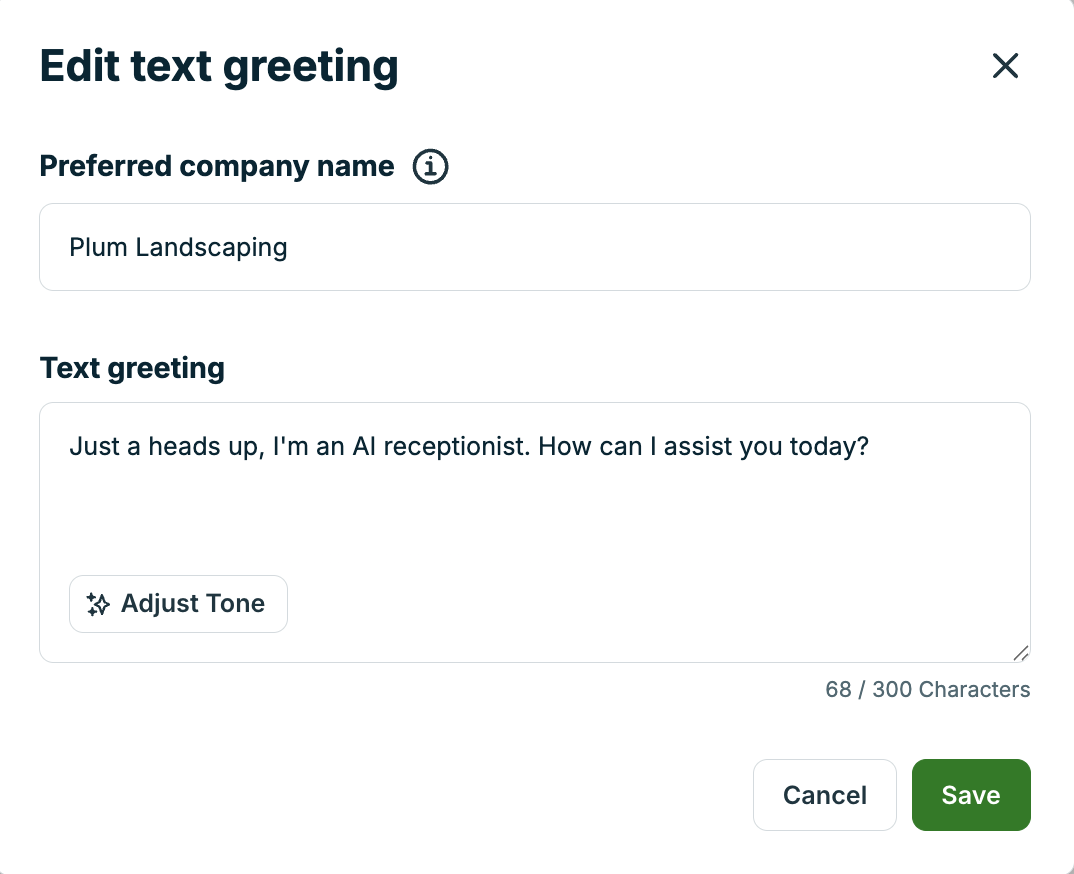Cancel changes to the greeting

coord(824,795)
